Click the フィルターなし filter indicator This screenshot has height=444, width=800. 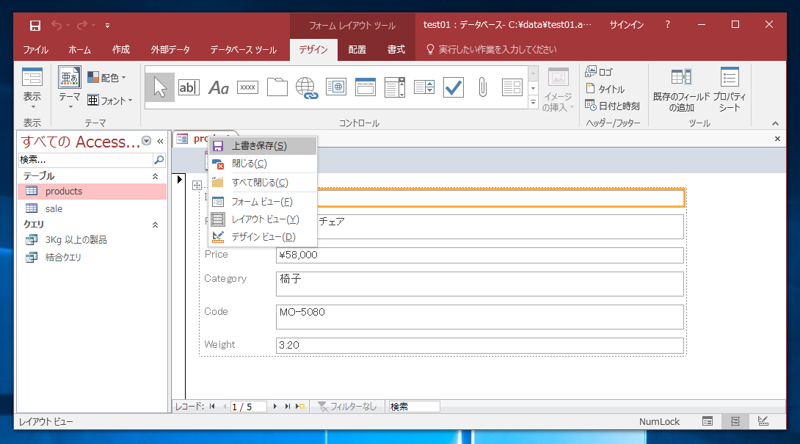(x=347, y=406)
